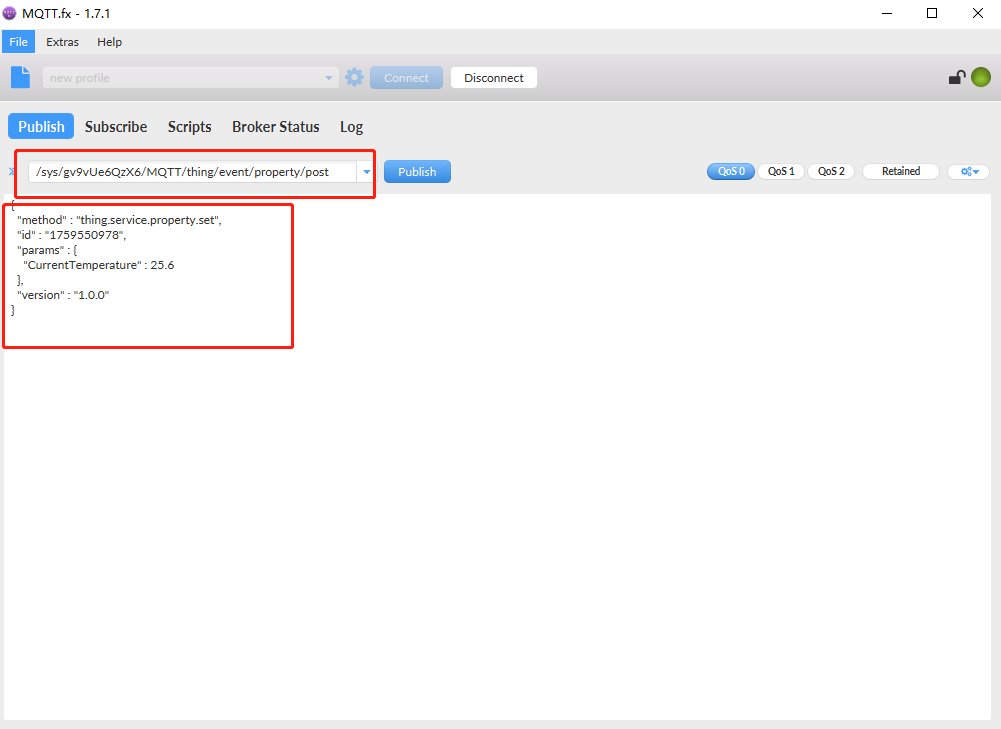This screenshot has width=1001, height=729.
Task: Click the "version" : "1.0.0" line
Action: (63, 295)
